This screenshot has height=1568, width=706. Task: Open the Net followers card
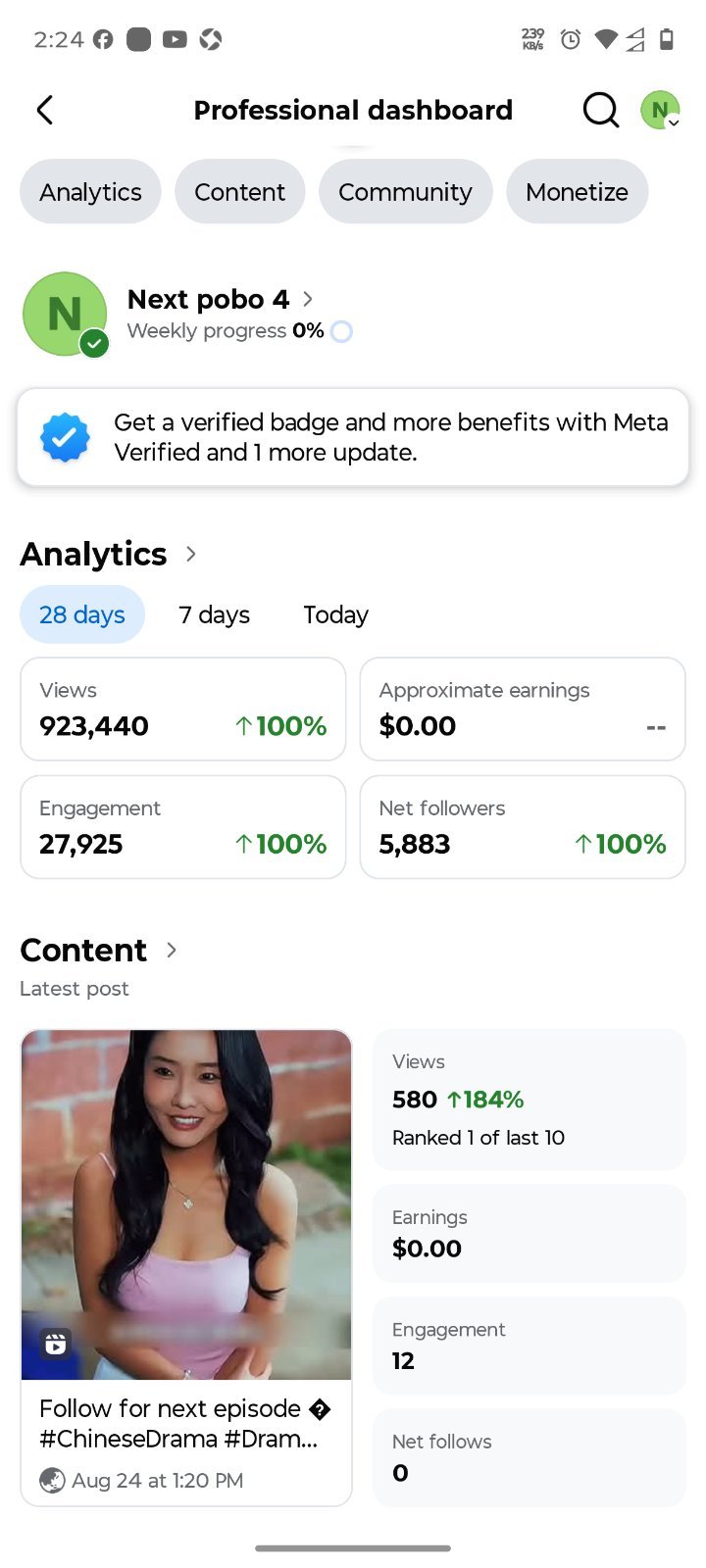click(523, 827)
